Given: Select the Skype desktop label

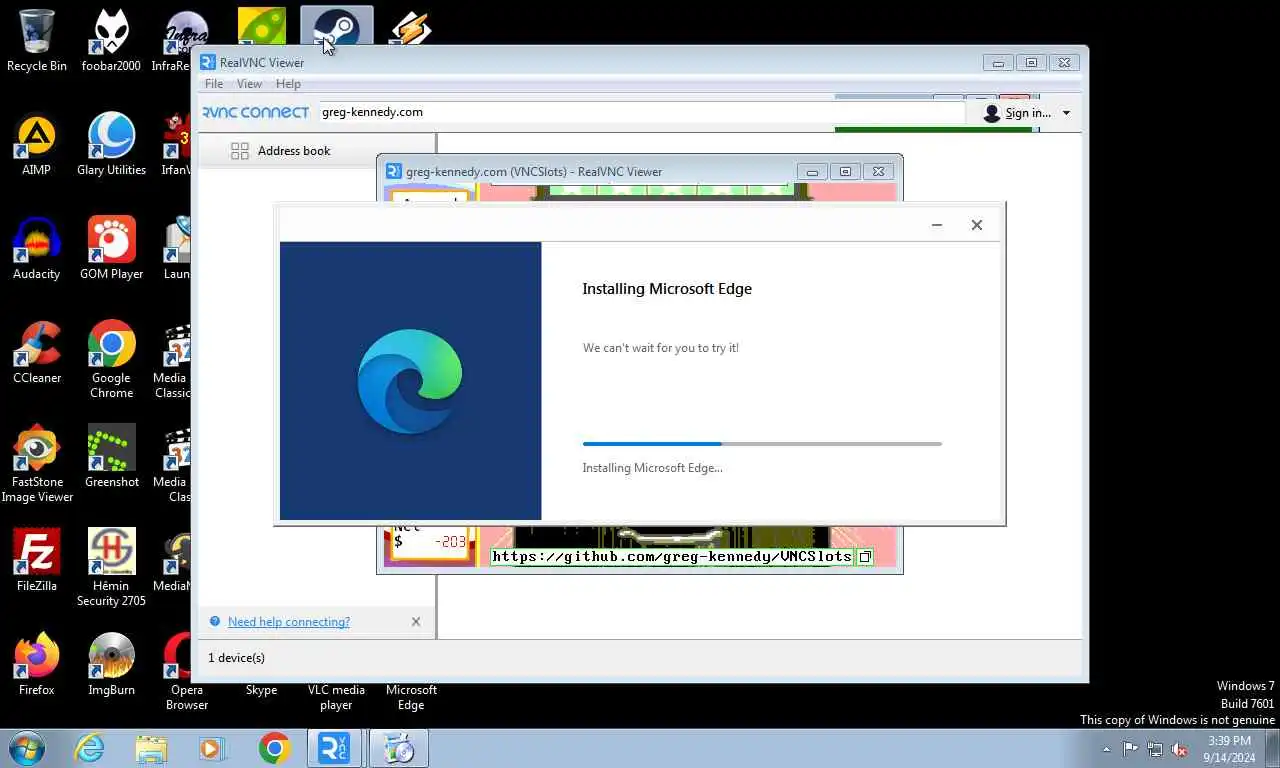Looking at the screenshot, I should click(x=261, y=690).
